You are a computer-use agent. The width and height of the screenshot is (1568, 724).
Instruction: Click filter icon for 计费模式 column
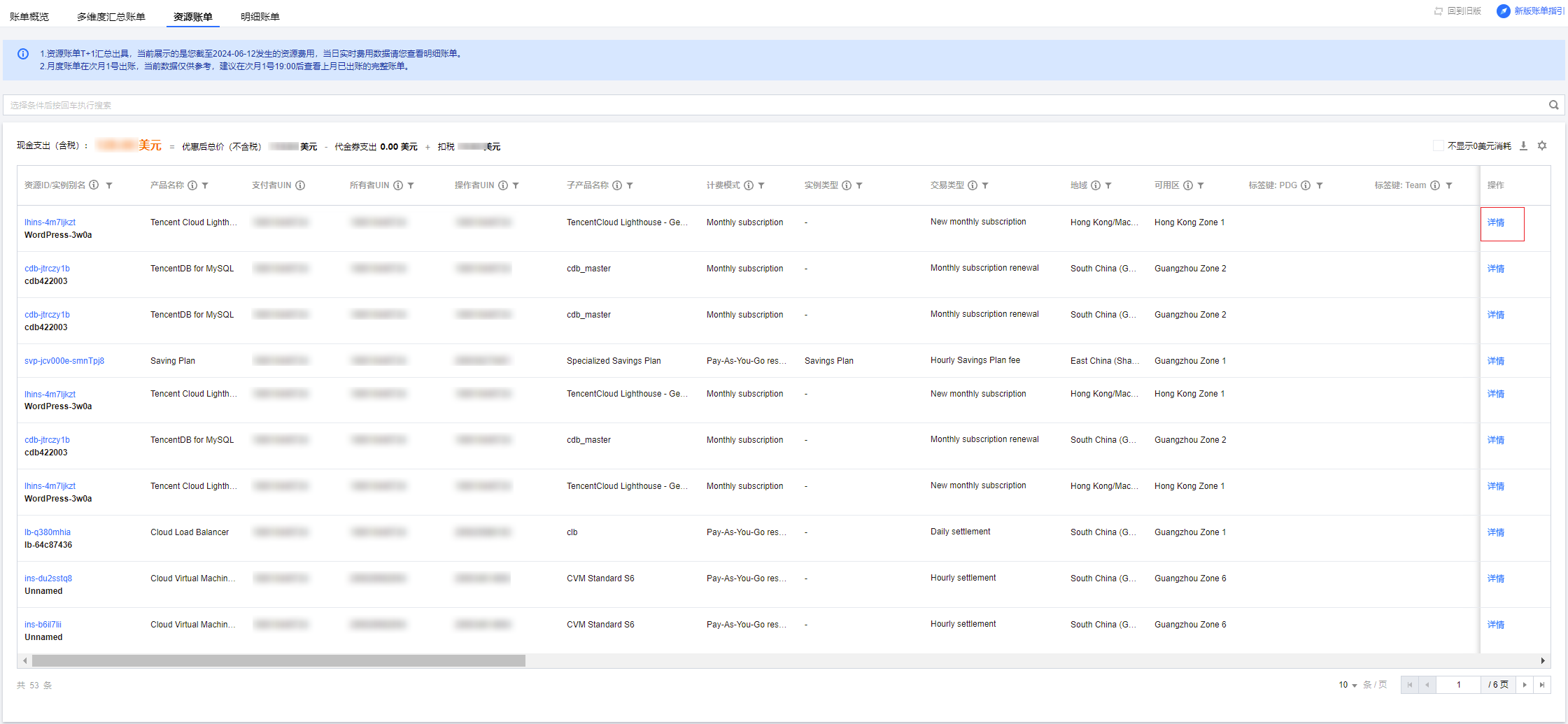761,185
